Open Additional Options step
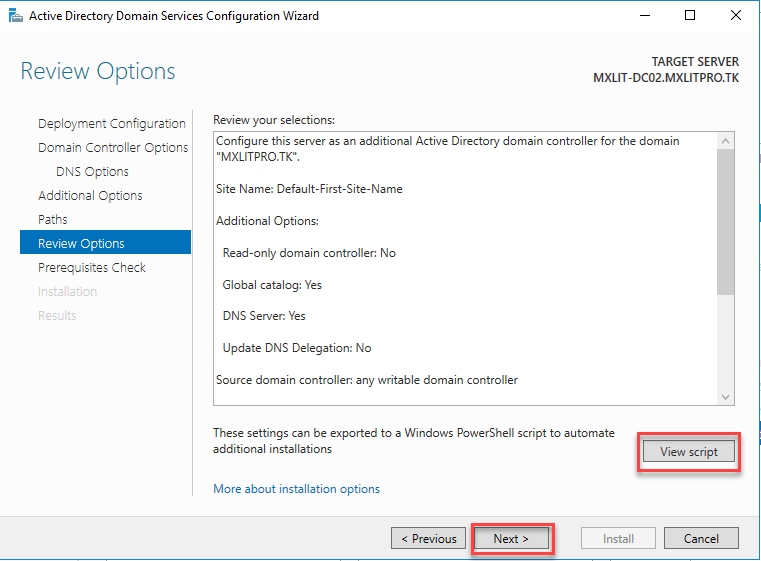 (x=90, y=196)
